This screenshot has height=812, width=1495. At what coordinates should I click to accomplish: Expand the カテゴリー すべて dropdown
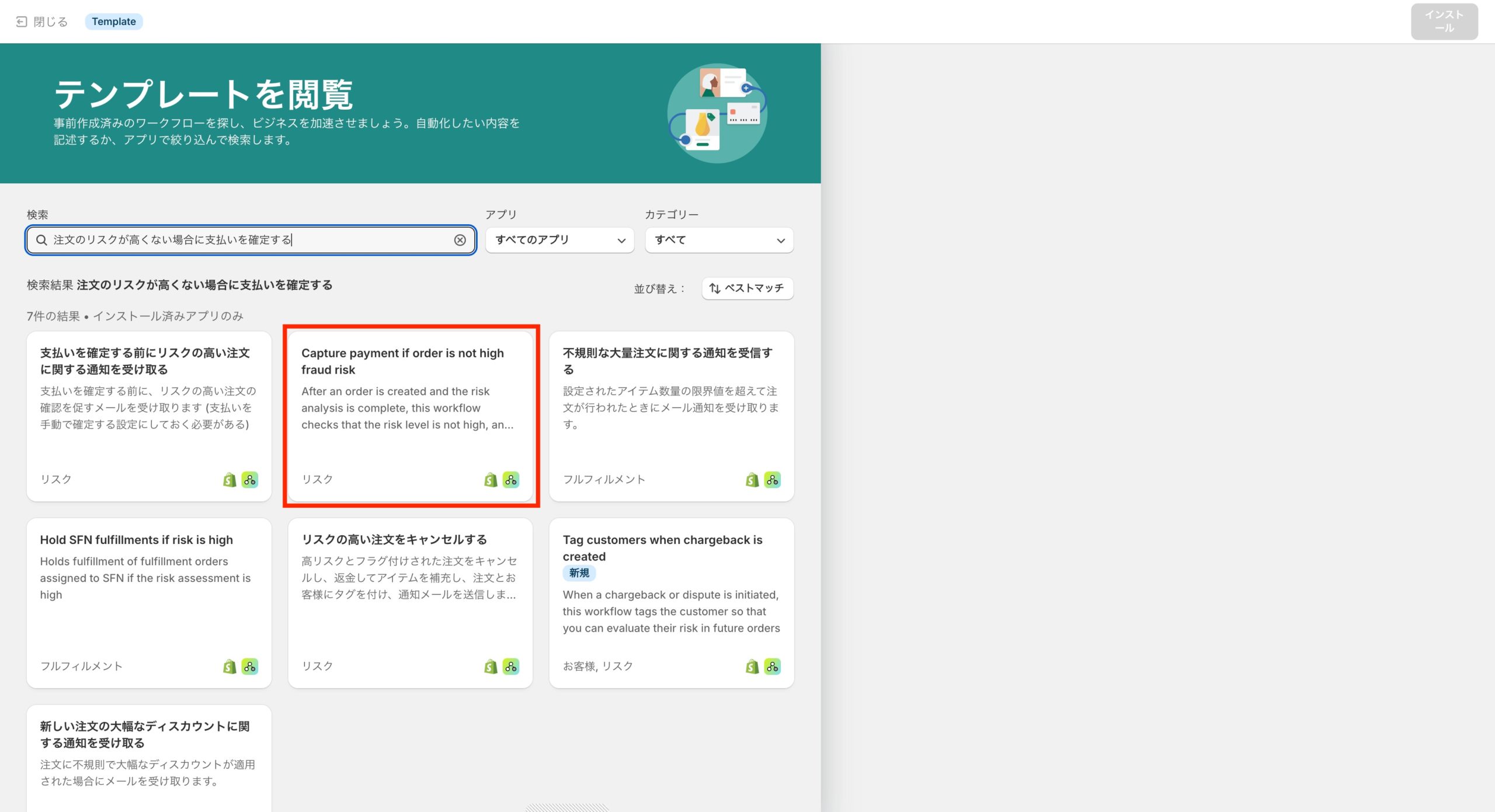pos(719,240)
